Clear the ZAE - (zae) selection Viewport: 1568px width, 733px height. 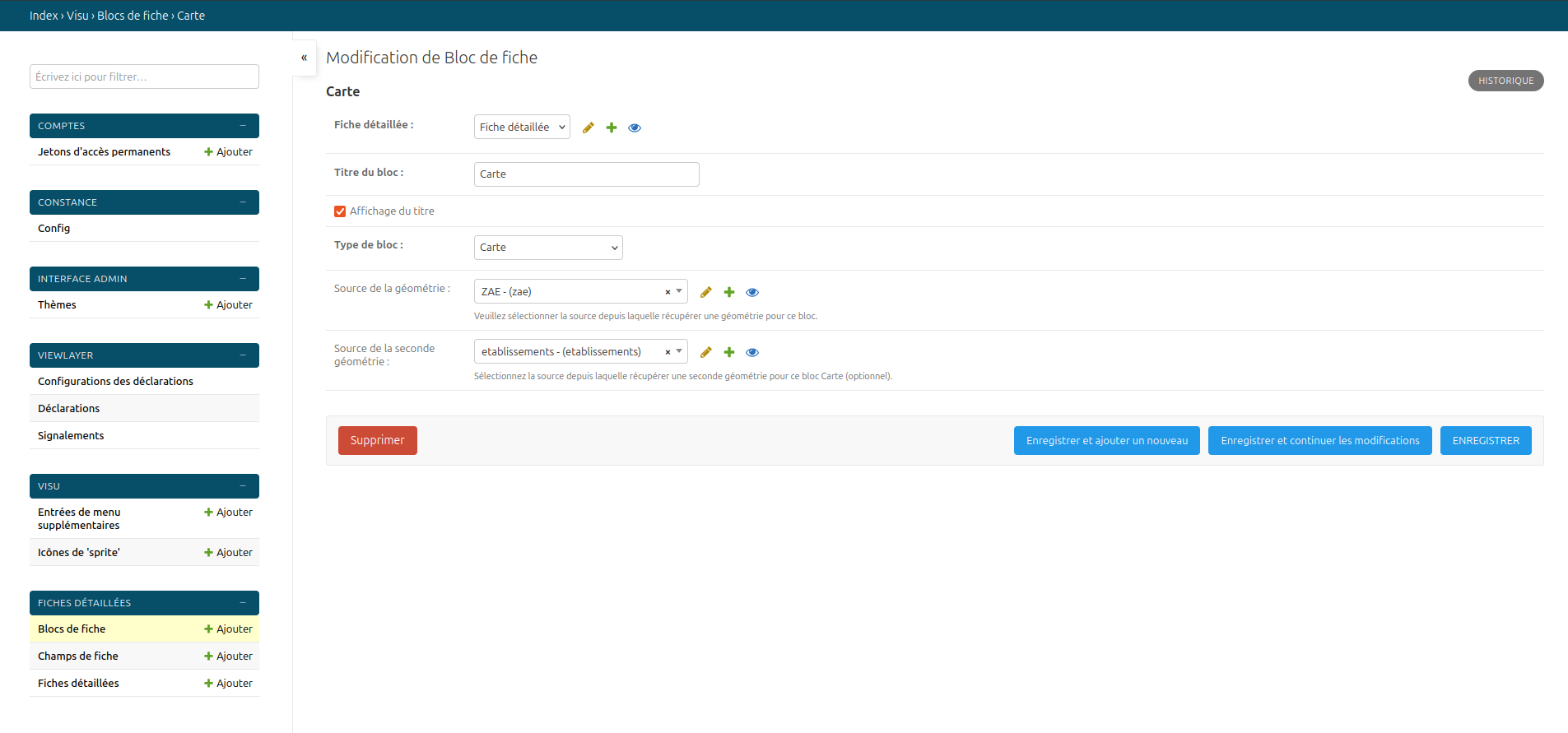click(668, 292)
